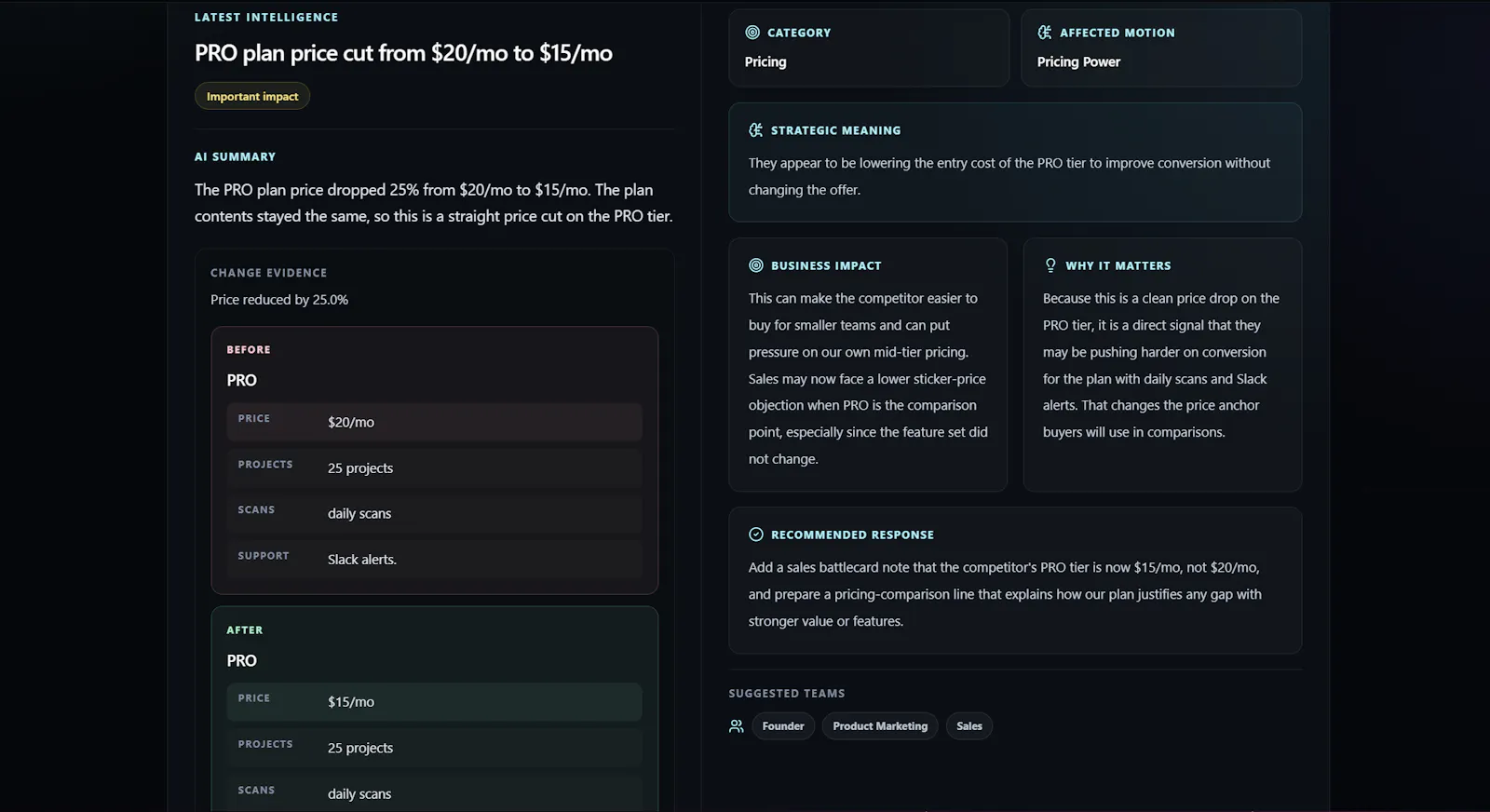Click the 'BEFORE' label

[x=249, y=350]
